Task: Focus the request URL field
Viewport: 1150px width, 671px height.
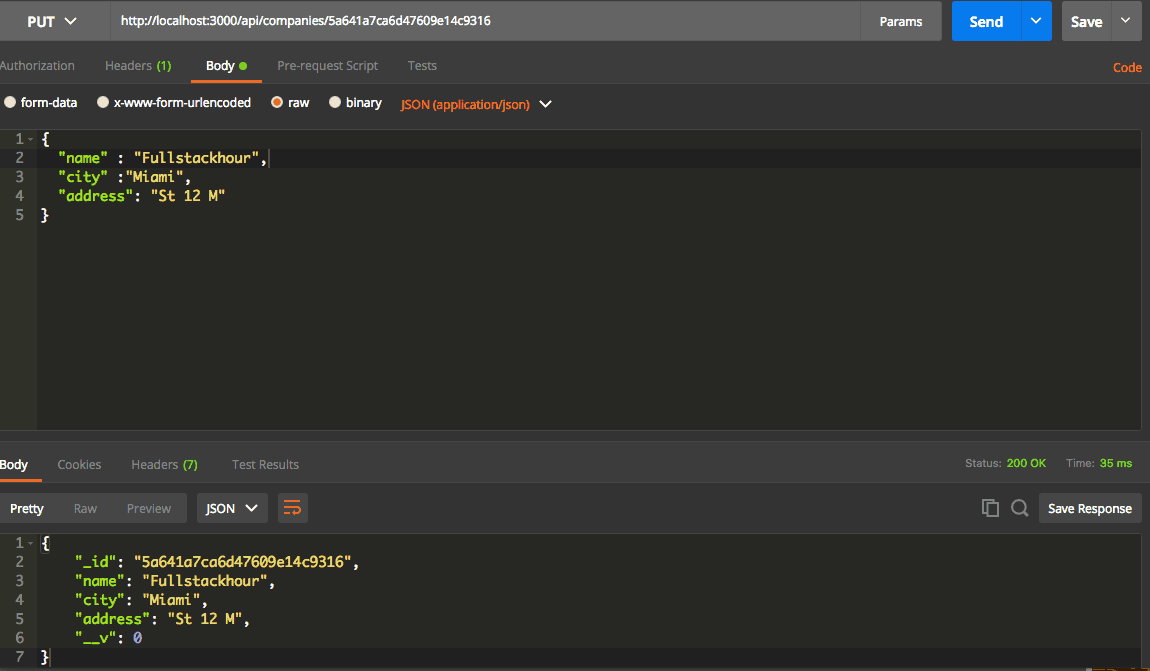Action: pyautogui.click(x=485, y=21)
